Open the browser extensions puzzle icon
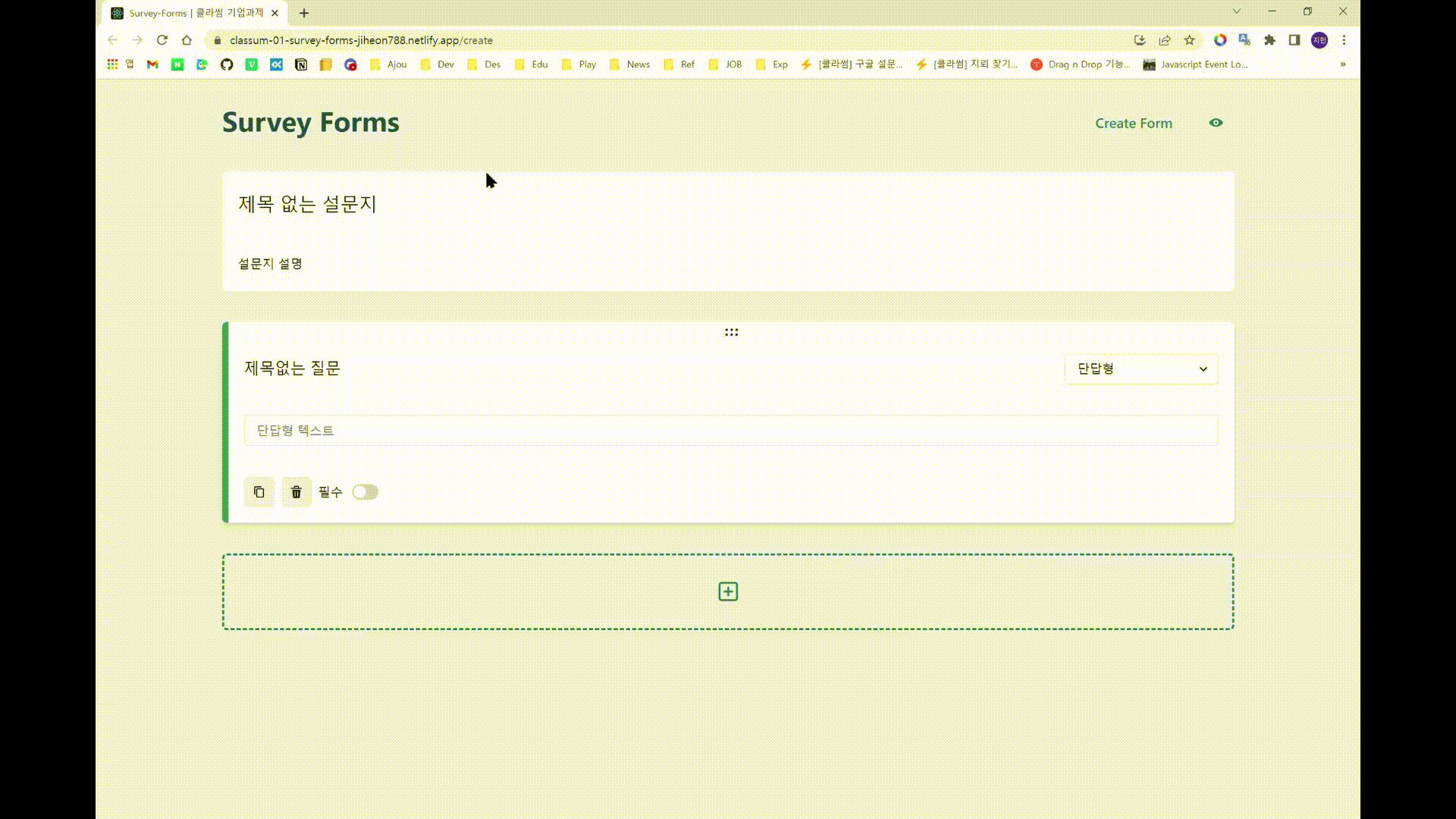The width and height of the screenshot is (1456, 819). pos(1269,40)
